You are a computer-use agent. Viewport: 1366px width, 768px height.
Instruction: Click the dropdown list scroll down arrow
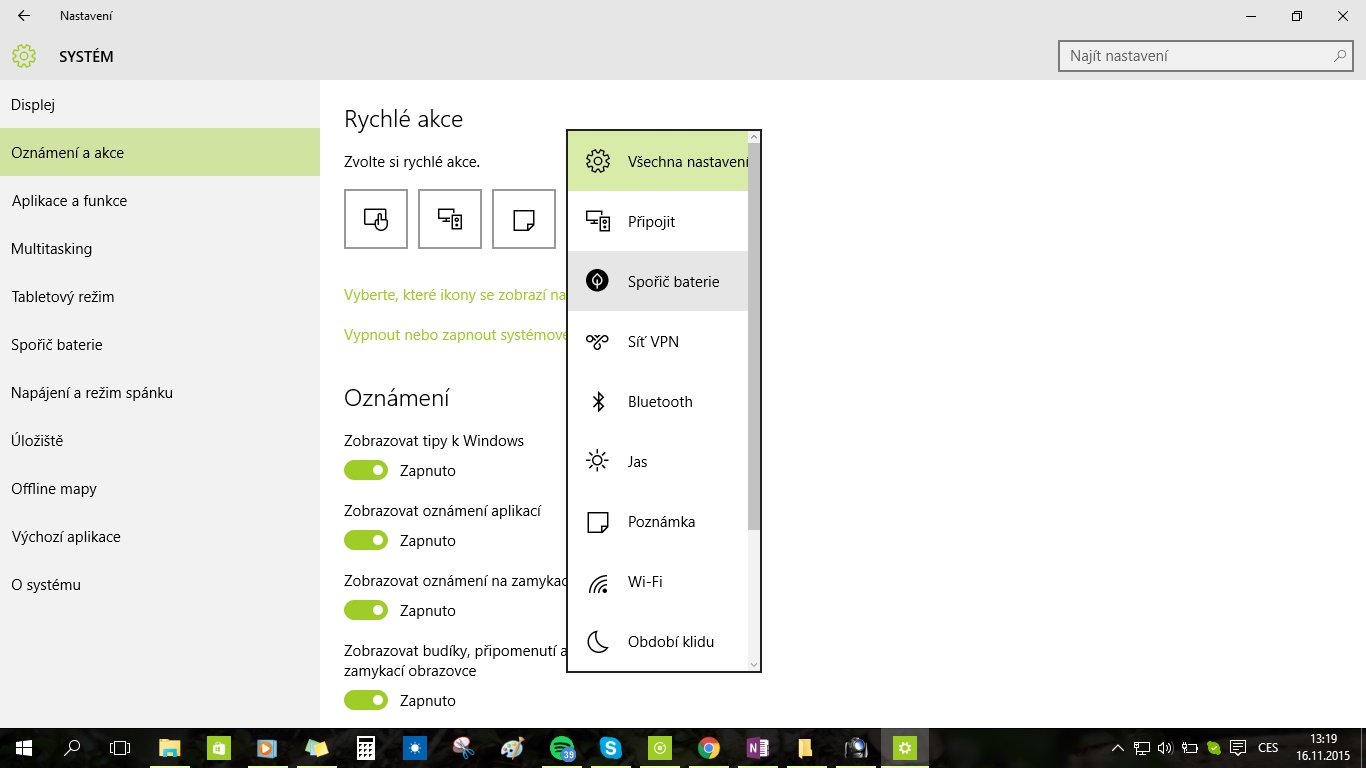coord(754,664)
